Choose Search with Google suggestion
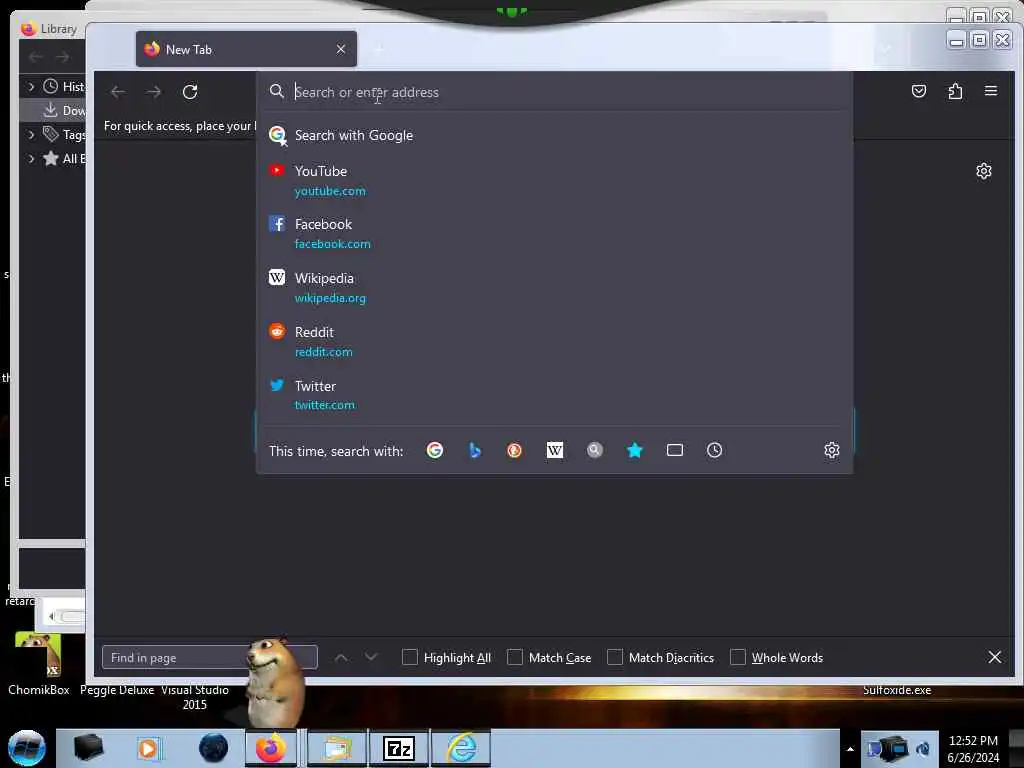Screen dimensions: 1024x768 point(554,135)
